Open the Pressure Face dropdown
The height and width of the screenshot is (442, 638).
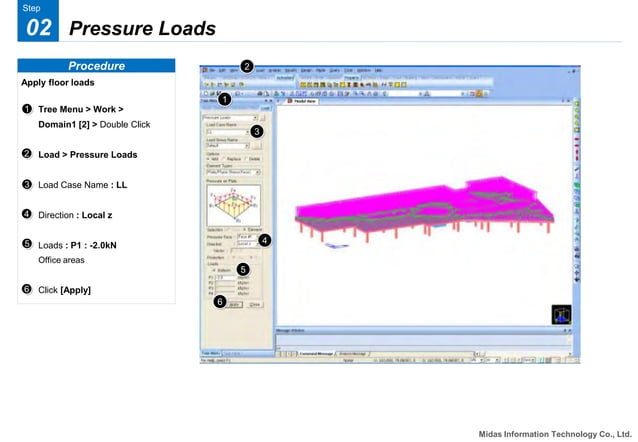(x=247, y=237)
